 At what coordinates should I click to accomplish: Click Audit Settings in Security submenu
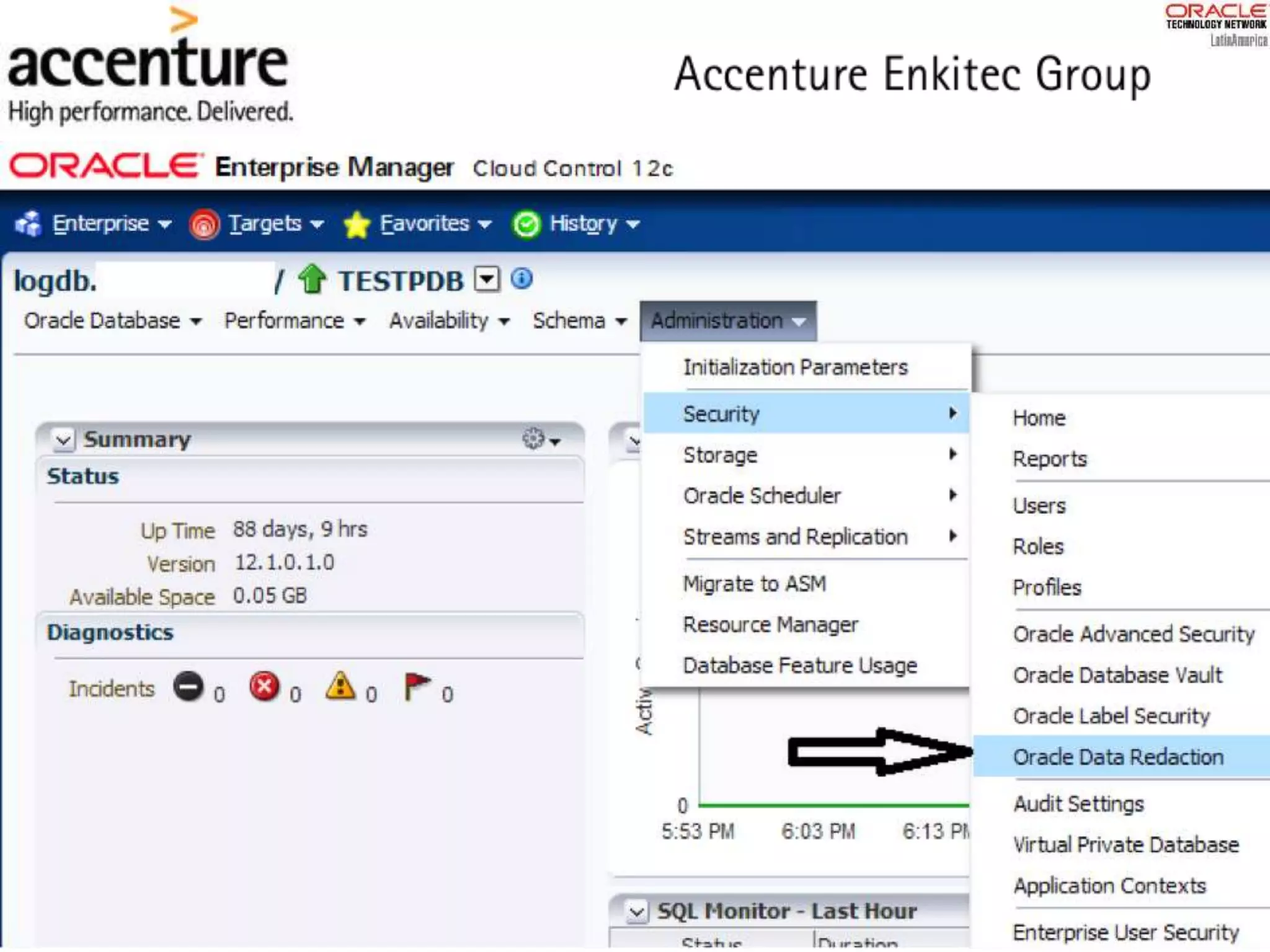[x=1078, y=804]
